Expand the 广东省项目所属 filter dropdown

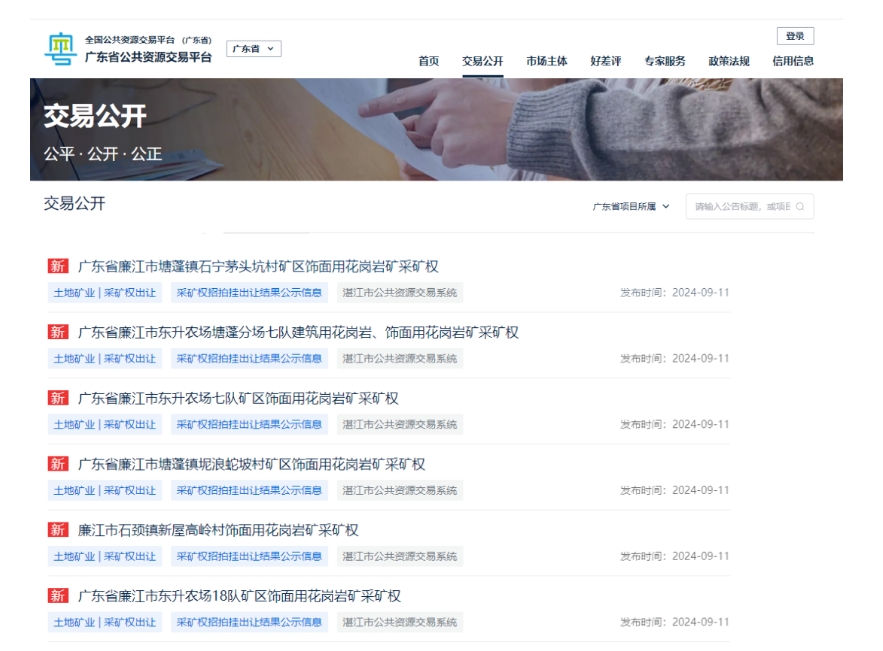pos(630,207)
